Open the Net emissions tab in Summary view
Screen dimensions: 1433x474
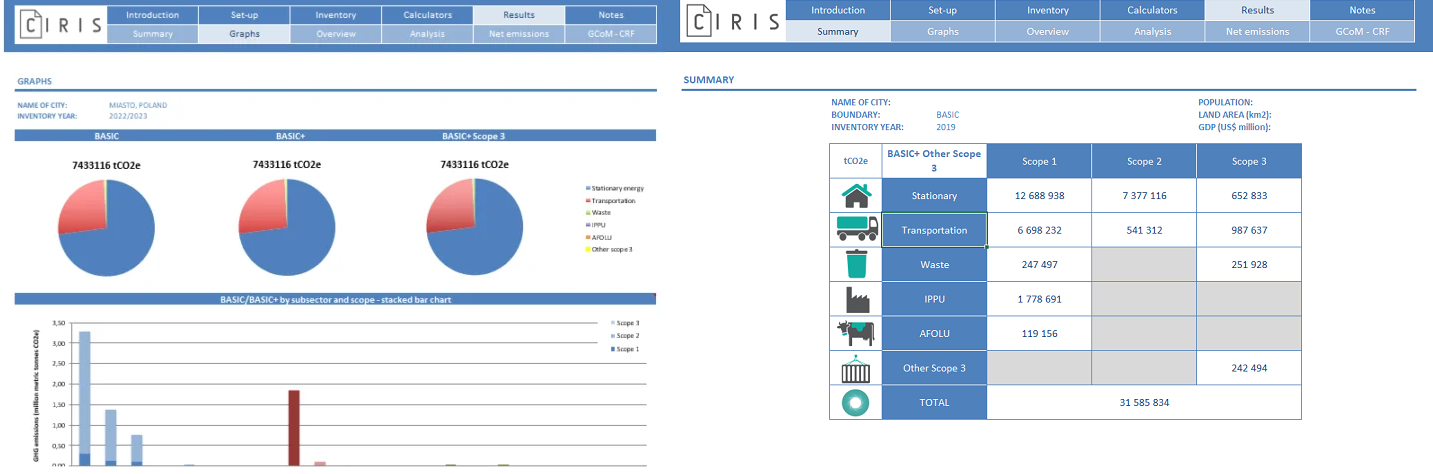click(1257, 32)
